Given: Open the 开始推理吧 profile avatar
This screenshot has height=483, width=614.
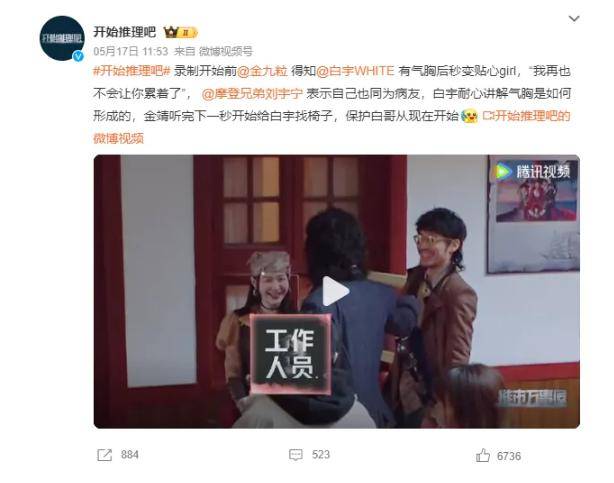Looking at the screenshot, I should click(62, 38).
